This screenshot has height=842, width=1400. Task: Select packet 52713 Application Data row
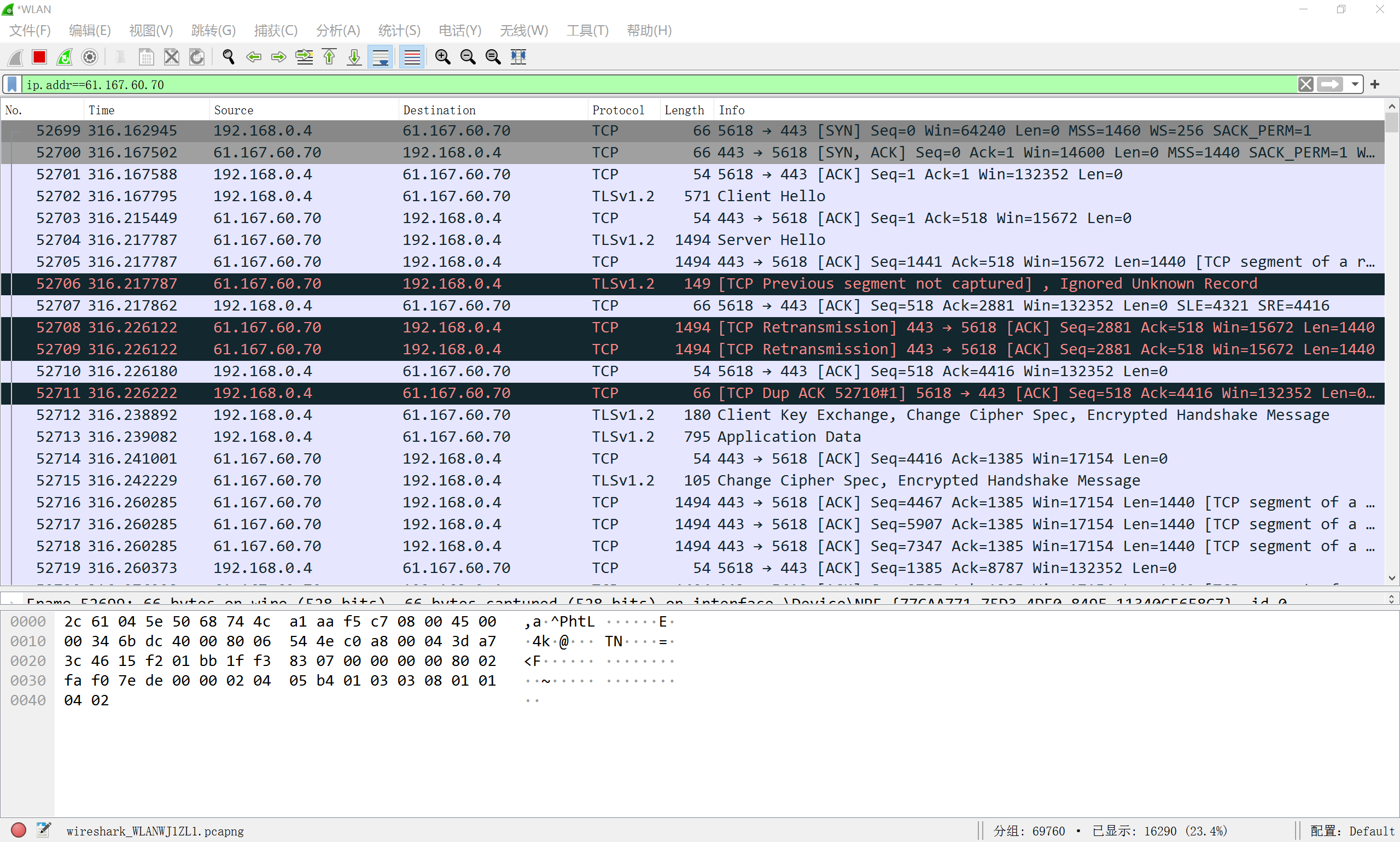[693, 437]
